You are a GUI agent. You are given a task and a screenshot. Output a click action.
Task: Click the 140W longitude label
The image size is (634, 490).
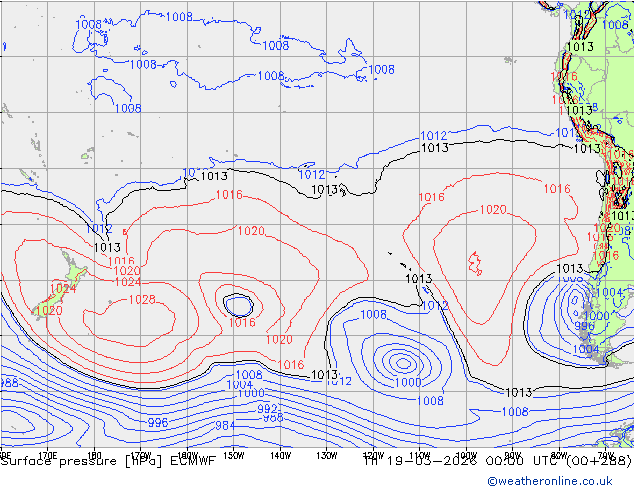coord(281,455)
